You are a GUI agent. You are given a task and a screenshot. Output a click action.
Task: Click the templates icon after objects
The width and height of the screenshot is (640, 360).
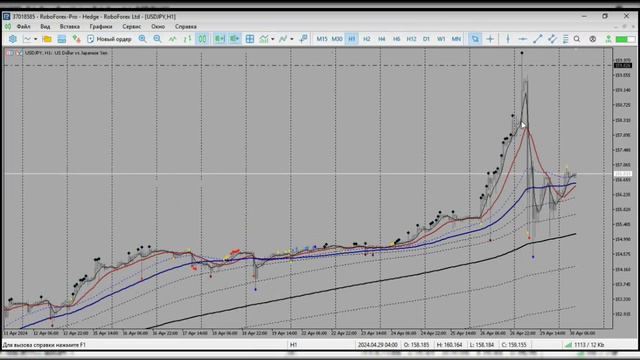point(303,39)
